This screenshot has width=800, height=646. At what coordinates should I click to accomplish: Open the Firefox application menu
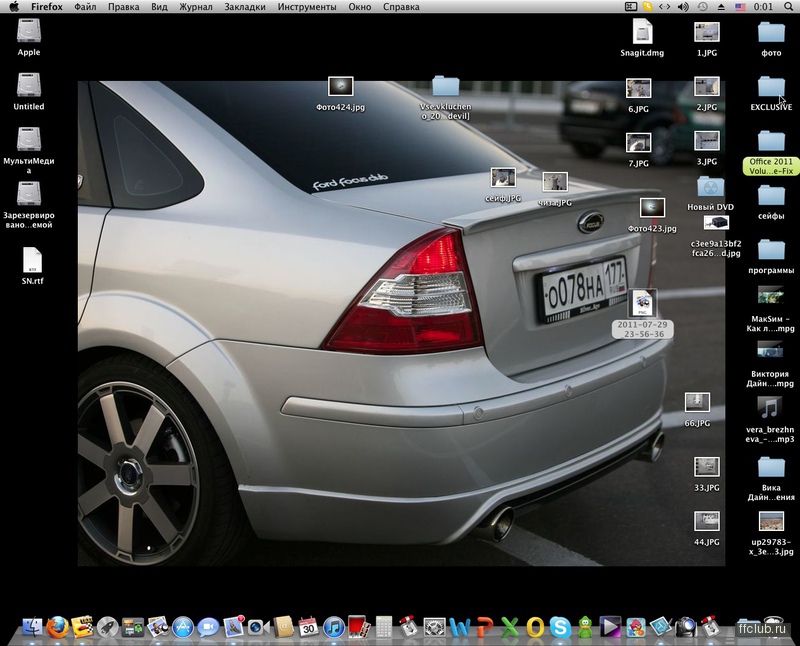46,7
